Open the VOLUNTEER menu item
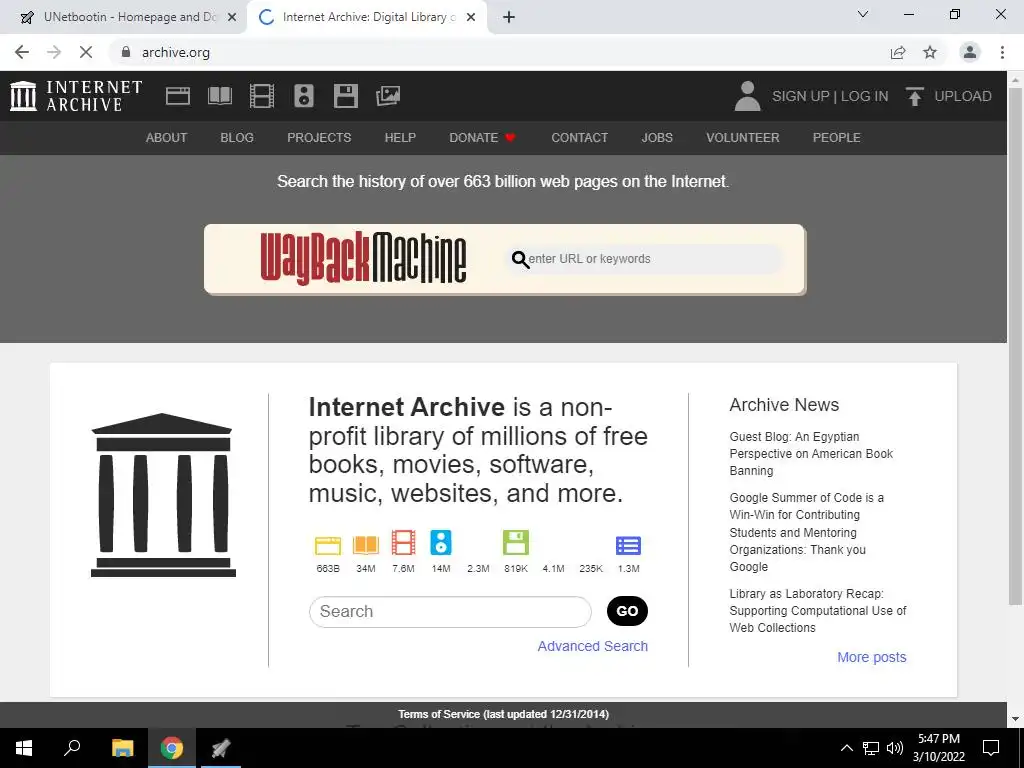The image size is (1024, 768). click(x=743, y=138)
